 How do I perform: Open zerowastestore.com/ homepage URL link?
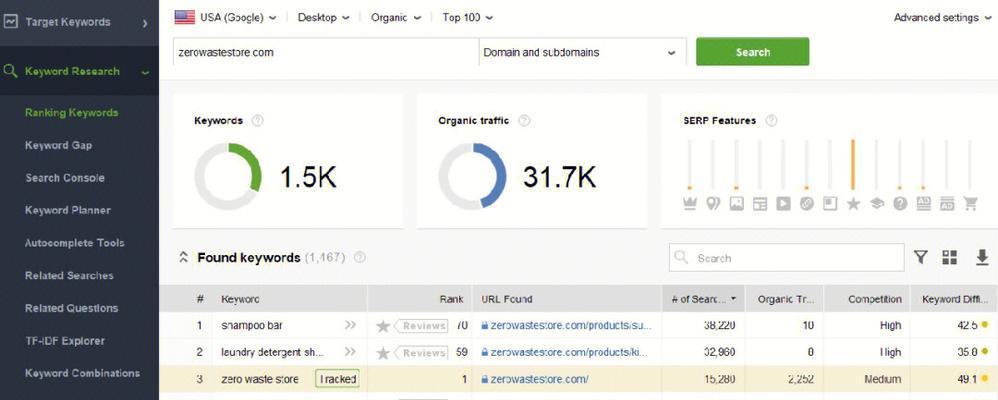[539, 379]
